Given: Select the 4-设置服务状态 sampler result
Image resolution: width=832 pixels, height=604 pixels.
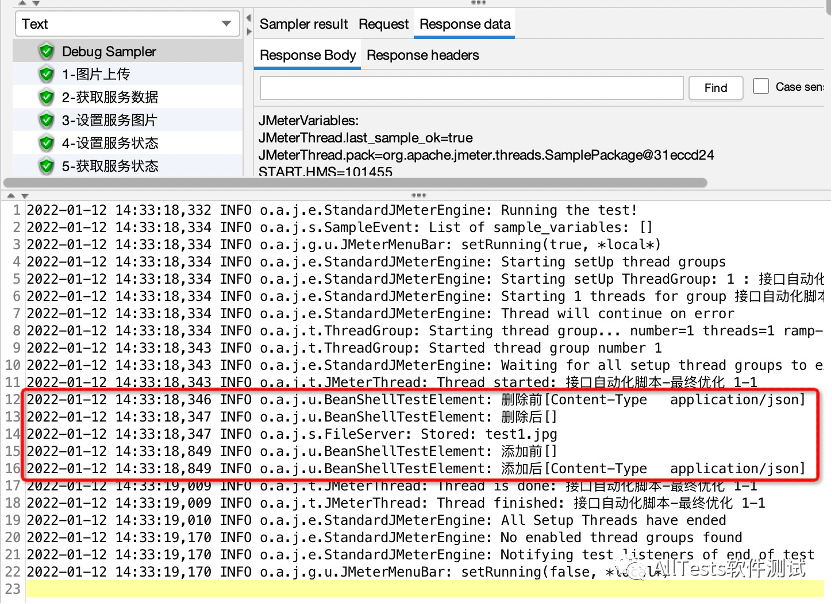Looking at the screenshot, I should click(128, 143).
